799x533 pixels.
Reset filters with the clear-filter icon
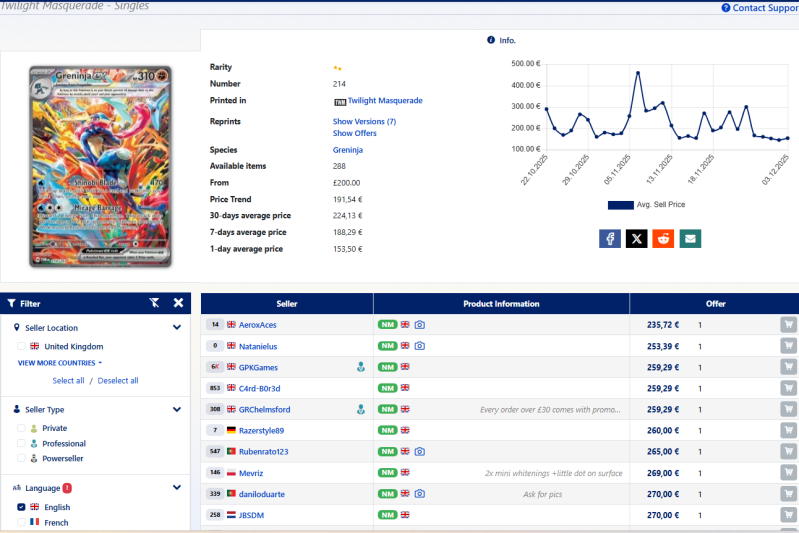[154, 303]
